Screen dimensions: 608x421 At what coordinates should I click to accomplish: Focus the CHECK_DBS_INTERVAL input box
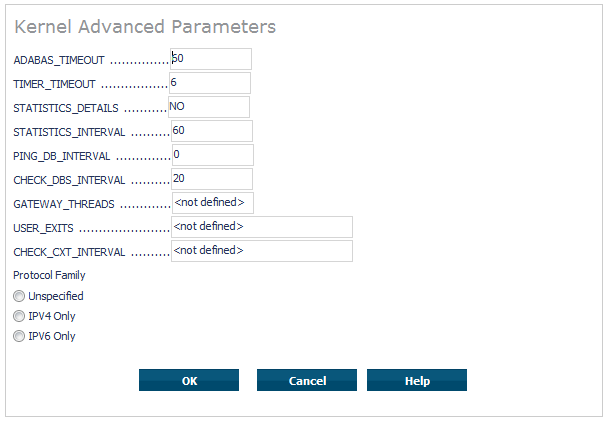click(x=211, y=179)
